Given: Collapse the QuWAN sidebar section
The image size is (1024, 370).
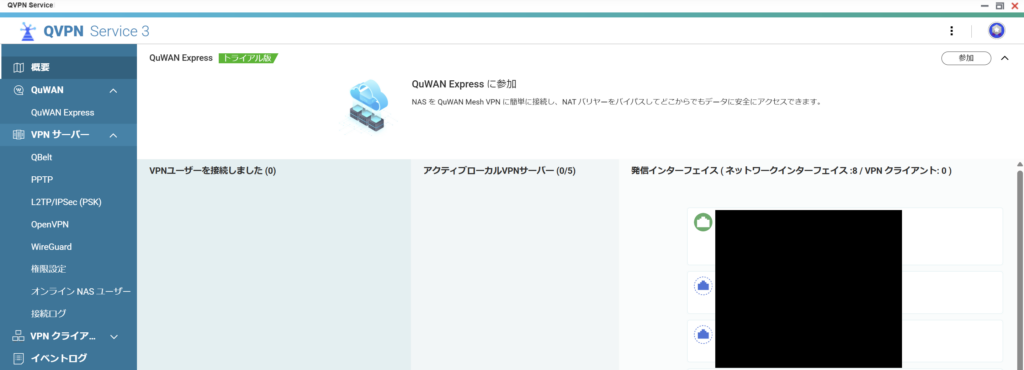Looking at the screenshot, I should (113, 91).
